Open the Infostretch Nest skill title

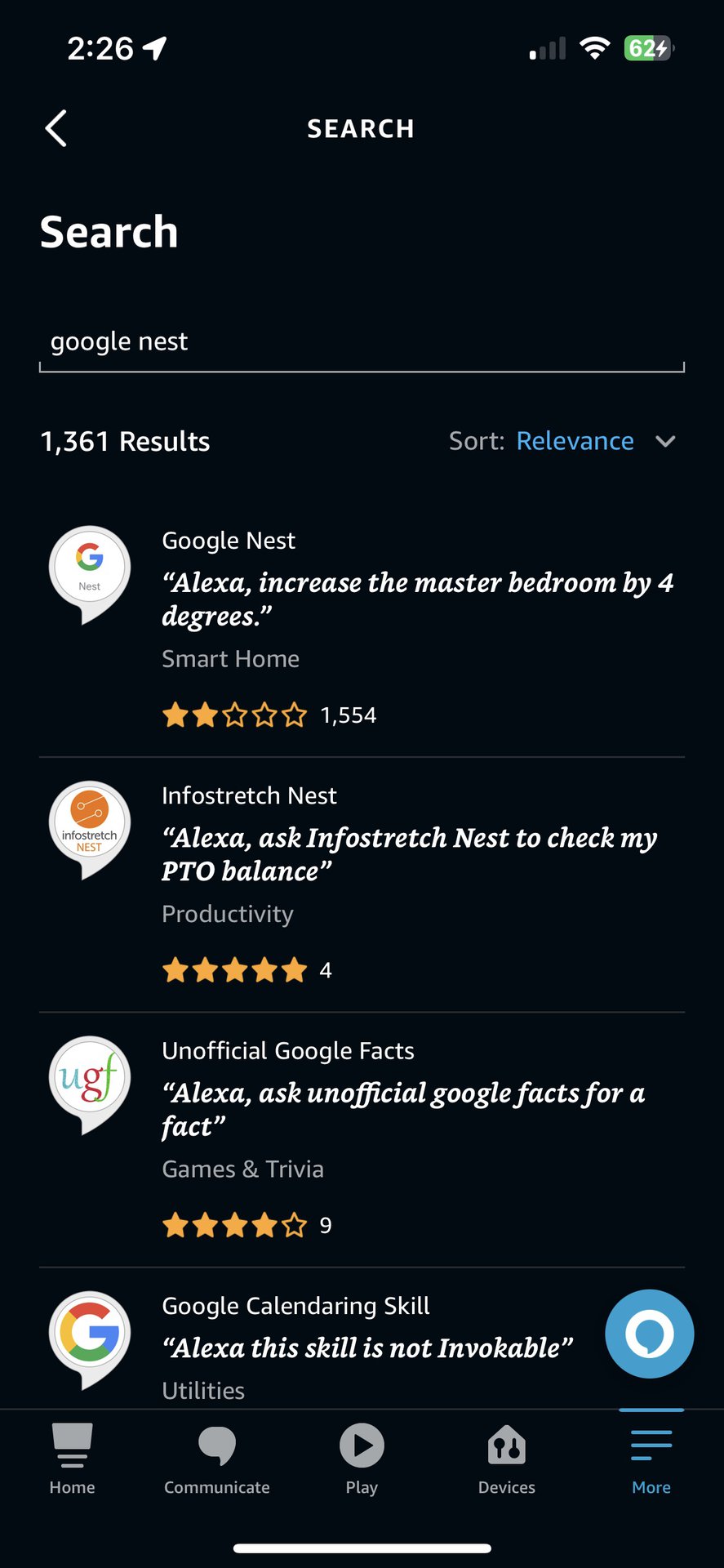pos(249,795)
